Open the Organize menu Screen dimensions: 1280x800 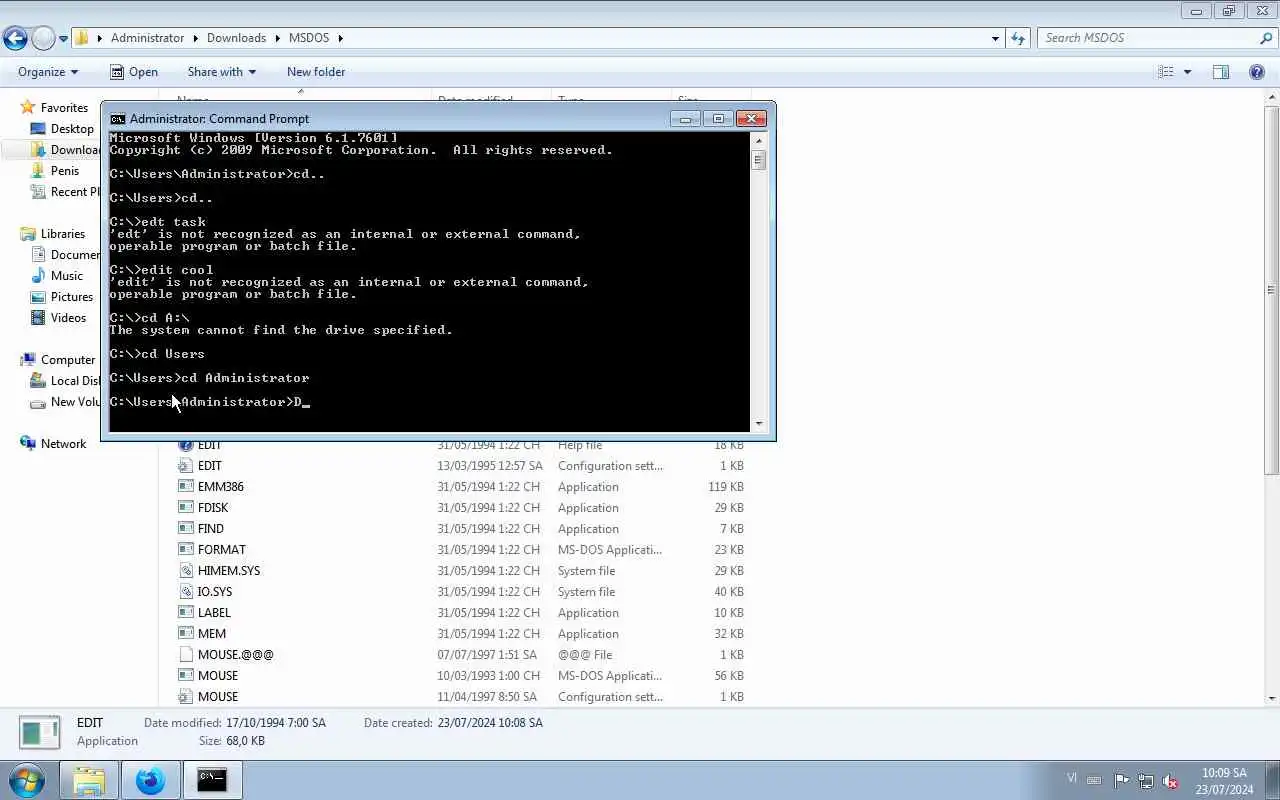(x=48, y=72)
